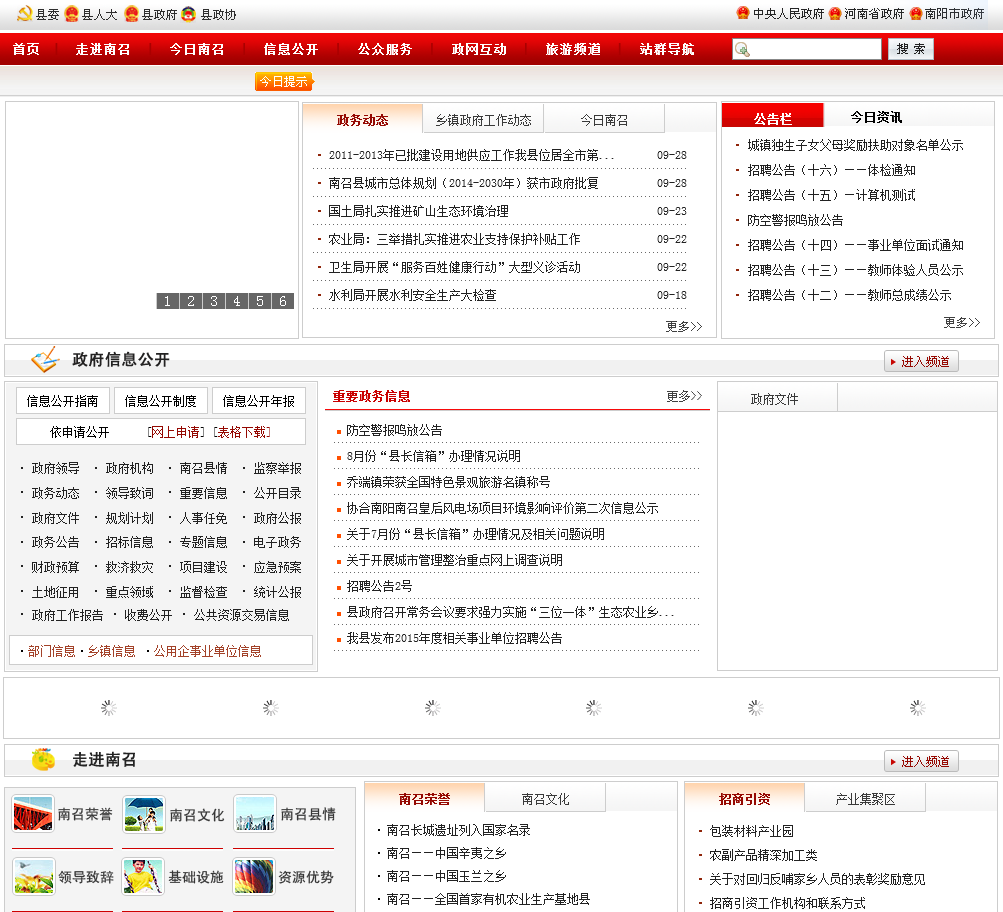1003x912 pixels.
Task: Open the 走进南召 navigation menu
Action: coord(103,49)
